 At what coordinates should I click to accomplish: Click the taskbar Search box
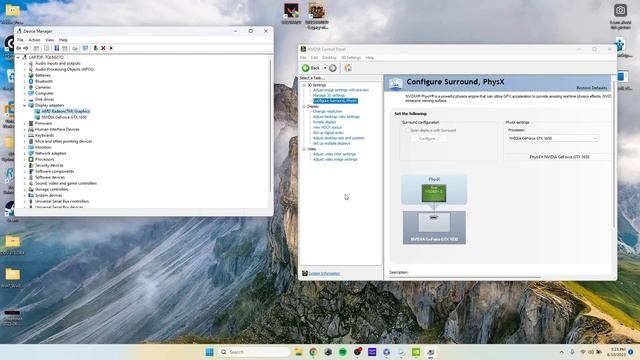tap(254, 352)
